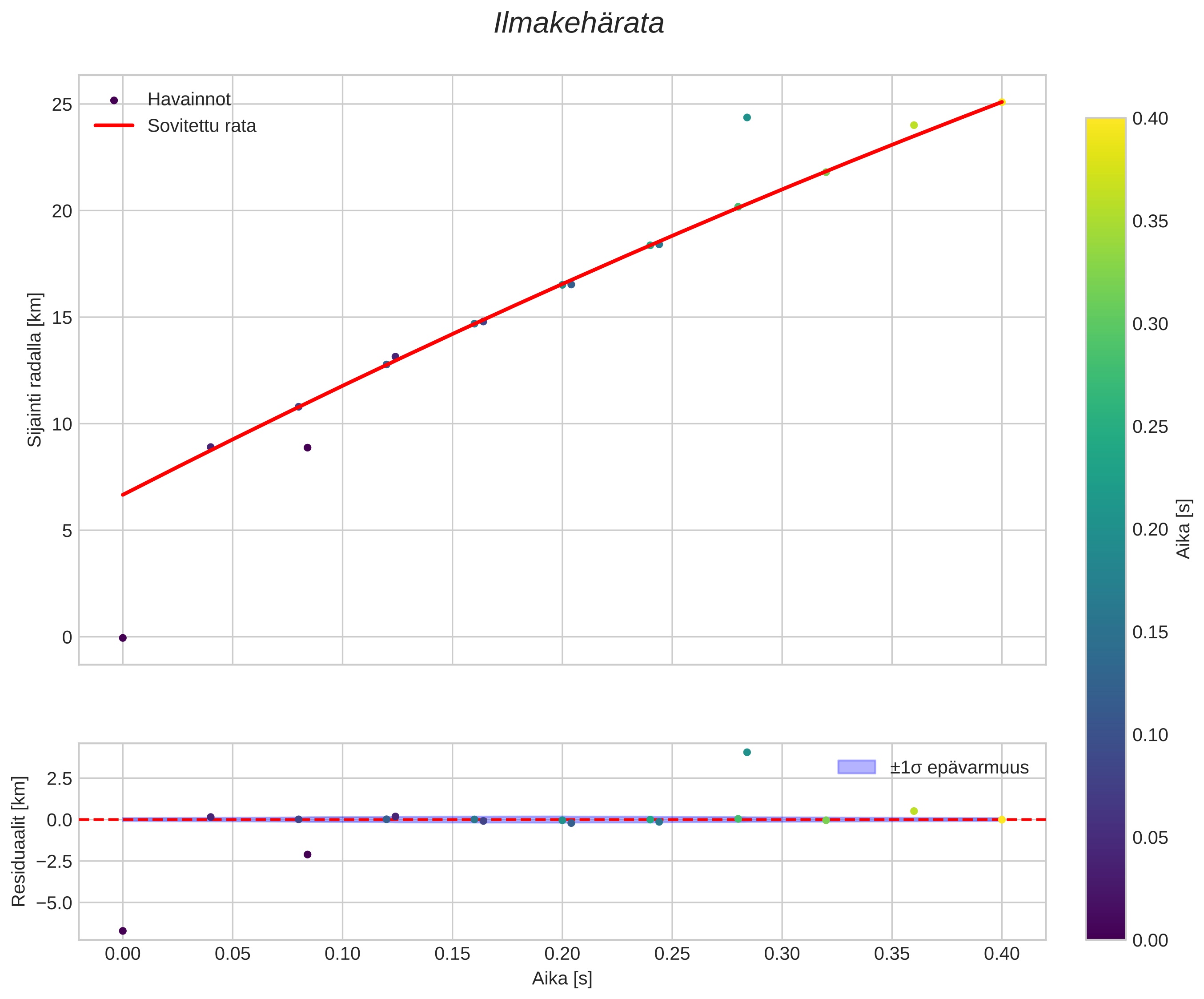This screenshot has height=999, width=1204.
Task: Click the highest residual point in lower panel
Action: (747, 753)
